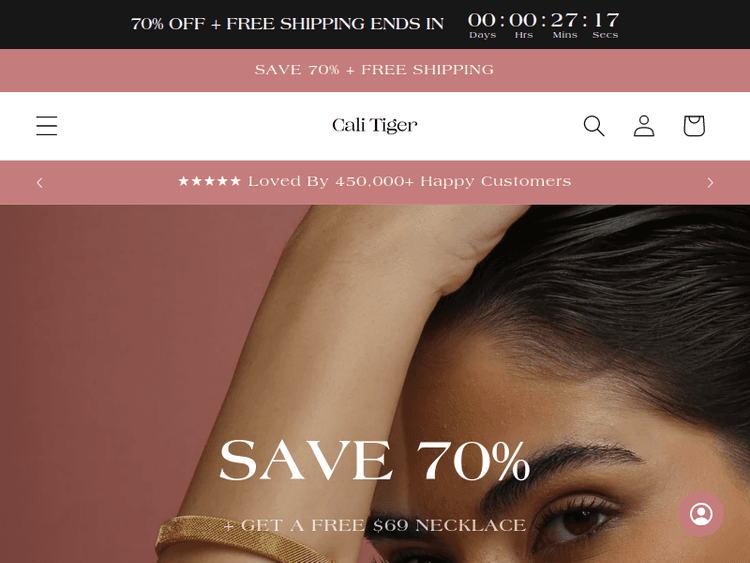Show previous announcement slide arrow
This screenshot has height=563, width=750.
click(x=40, y=182)
